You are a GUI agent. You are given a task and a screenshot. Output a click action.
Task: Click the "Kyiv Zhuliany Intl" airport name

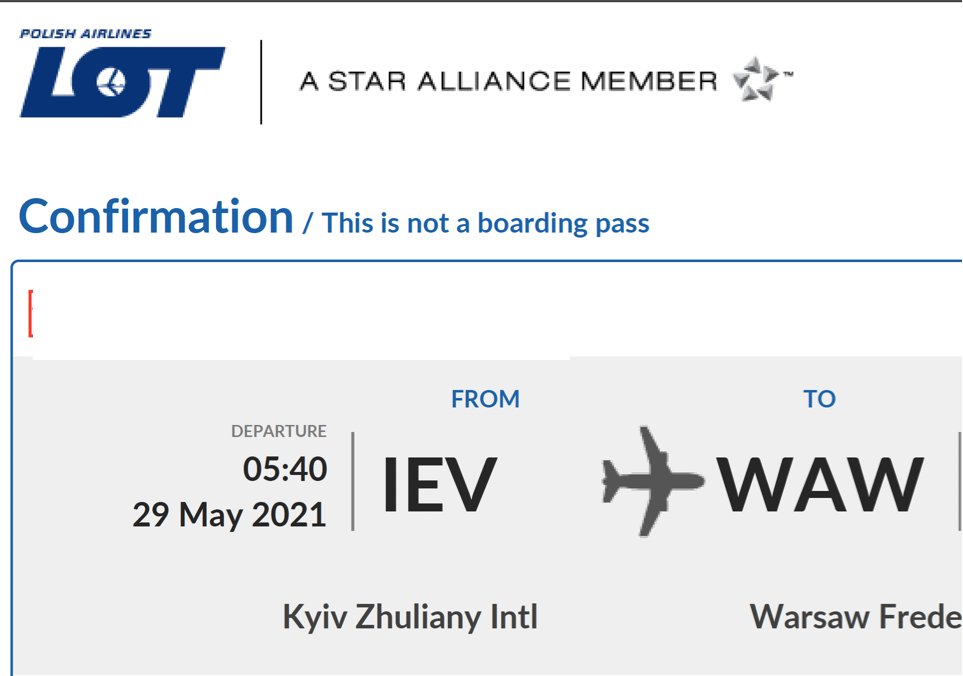click(x=410, y=617)
